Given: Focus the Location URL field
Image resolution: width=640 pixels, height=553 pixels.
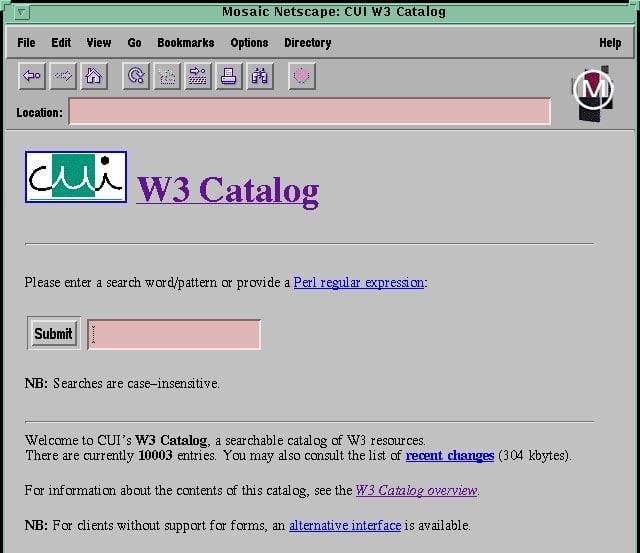Looking at the screenshot, I should pyautogui.click(x=310, y=111).
